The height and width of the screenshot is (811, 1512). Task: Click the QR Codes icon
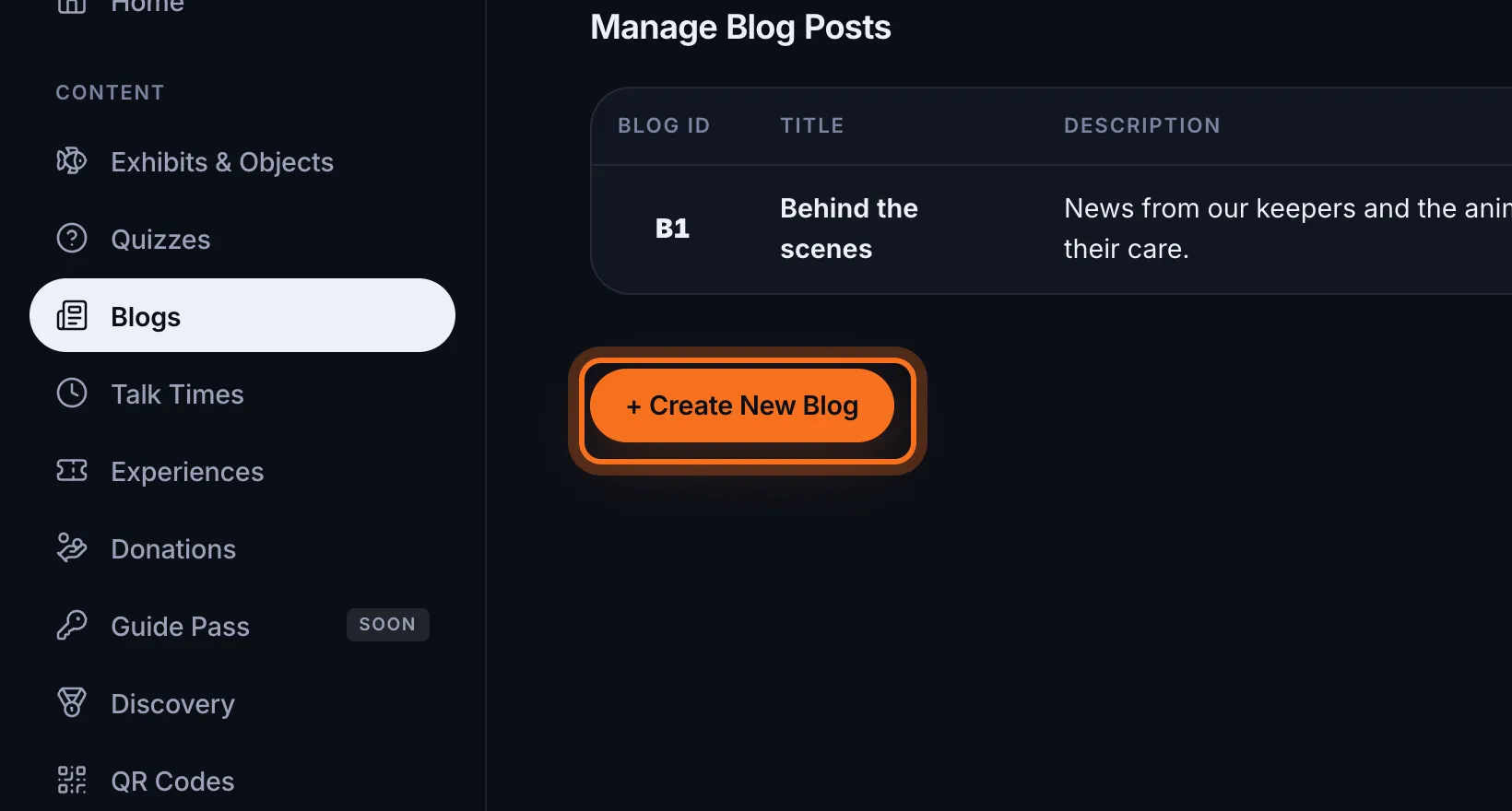point(72,781)
